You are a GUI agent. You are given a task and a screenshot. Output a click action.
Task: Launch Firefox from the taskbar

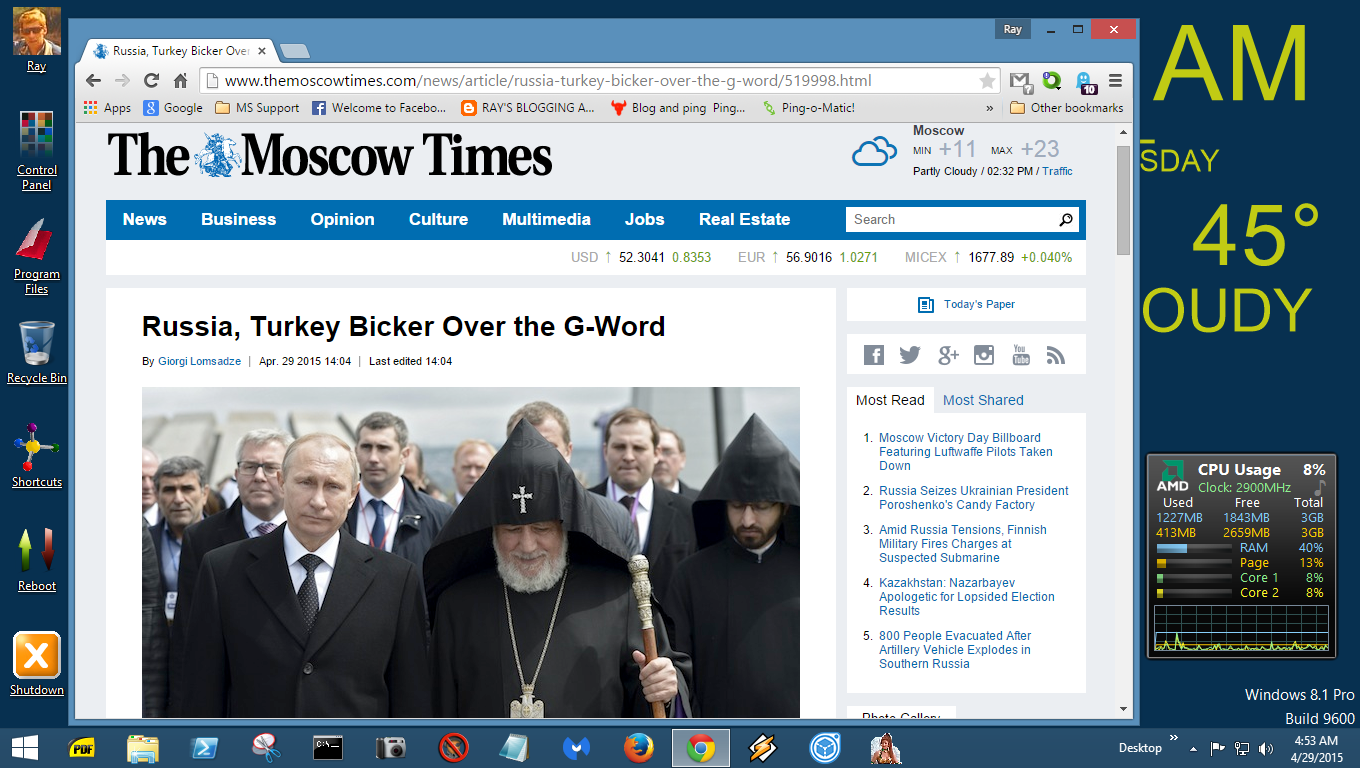coord(638,748)
